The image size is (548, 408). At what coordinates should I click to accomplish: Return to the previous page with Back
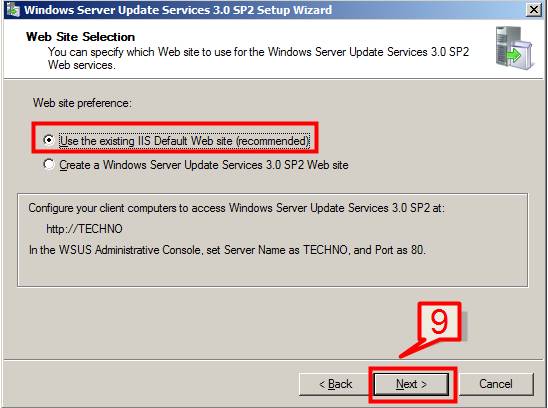335,384
